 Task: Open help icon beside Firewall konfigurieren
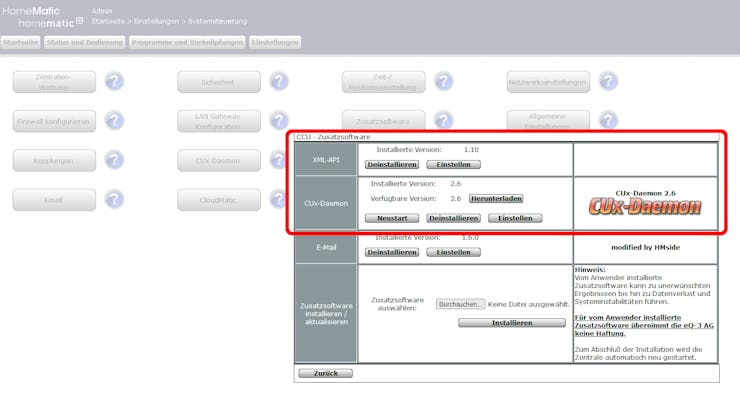(114, 121)
